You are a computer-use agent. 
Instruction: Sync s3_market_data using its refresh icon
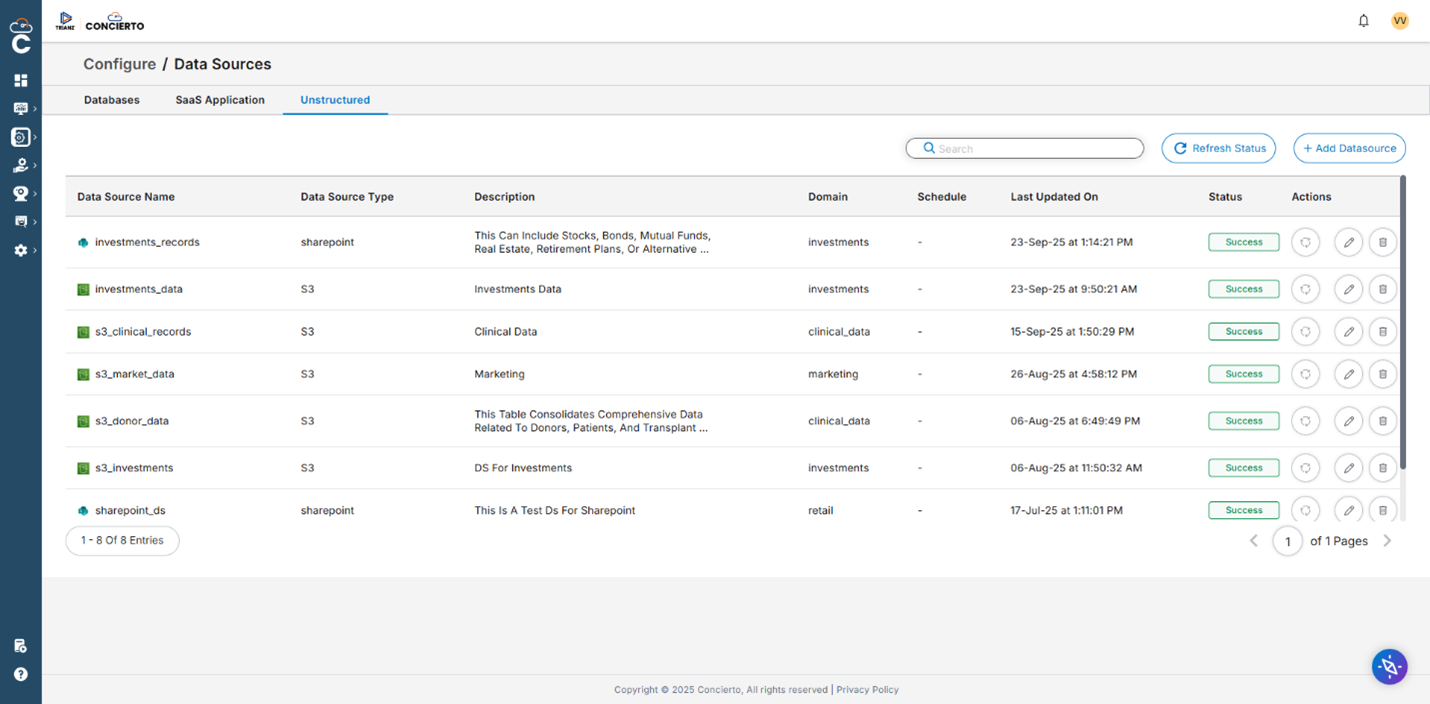pyautogui.click(x=1305, y=373)
